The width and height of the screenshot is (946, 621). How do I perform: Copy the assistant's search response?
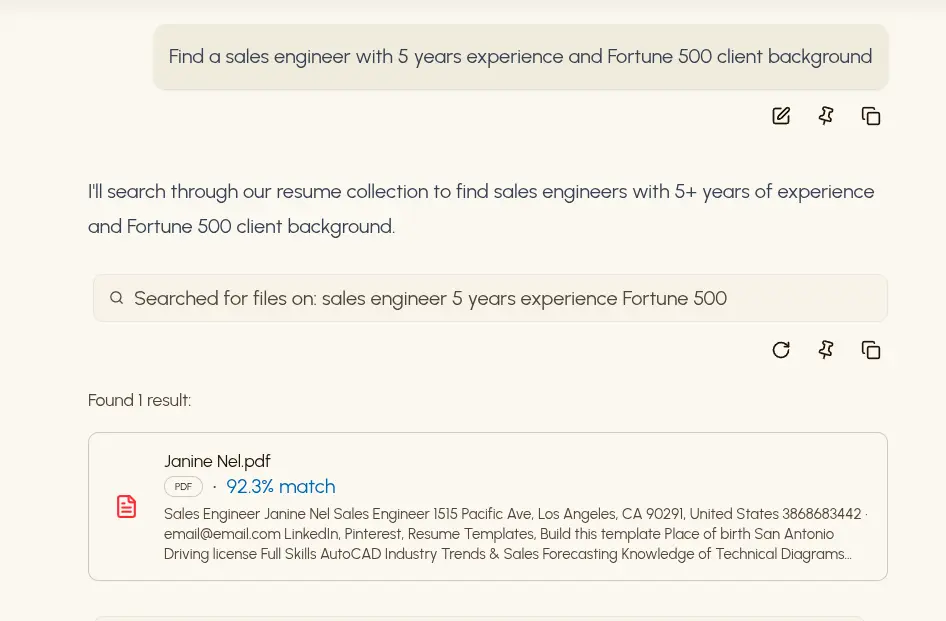pyautogui.click(x=871, y=350)
